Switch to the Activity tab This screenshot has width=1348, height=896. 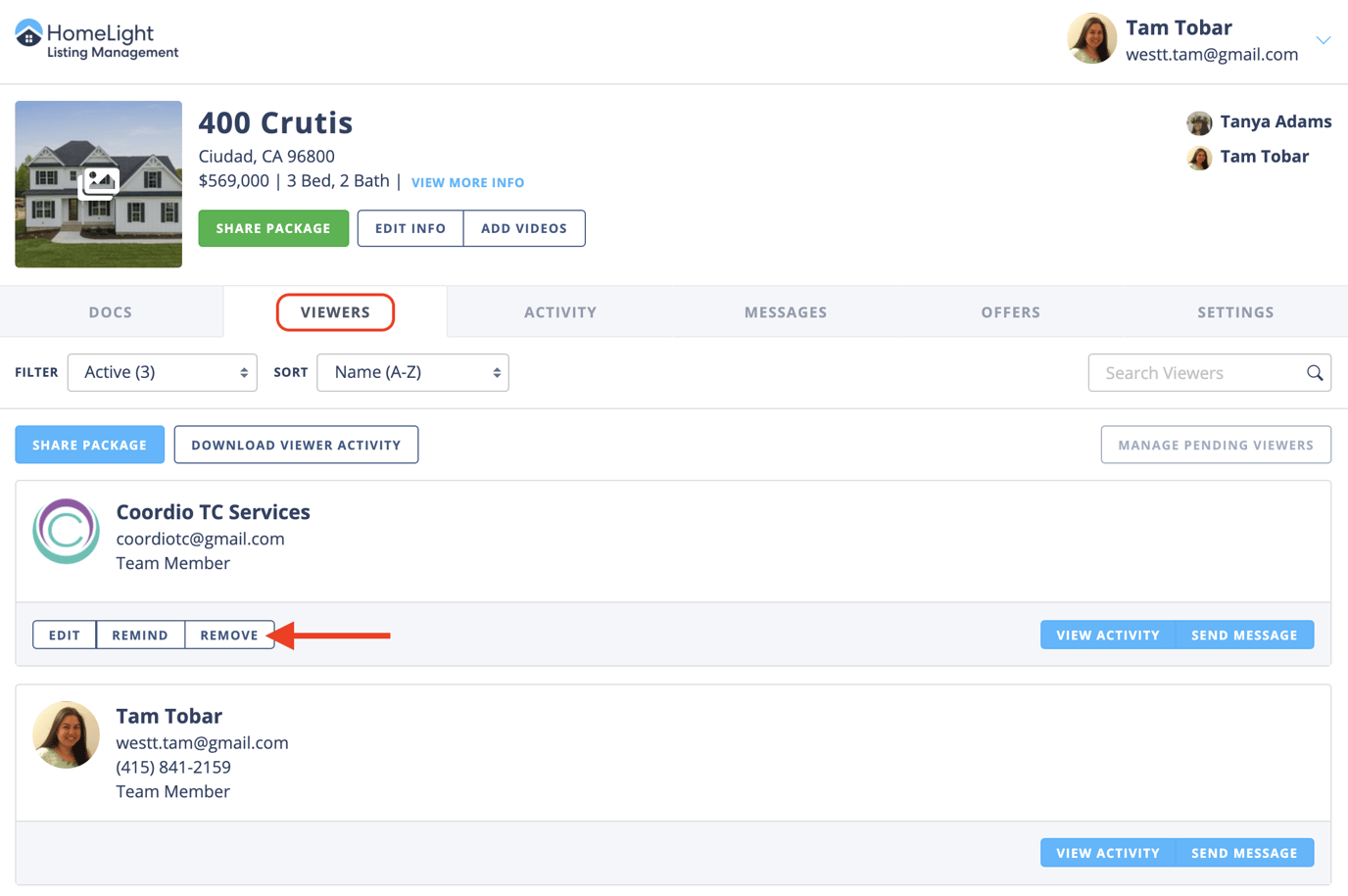pyautogui.click(x=560, y=312)
